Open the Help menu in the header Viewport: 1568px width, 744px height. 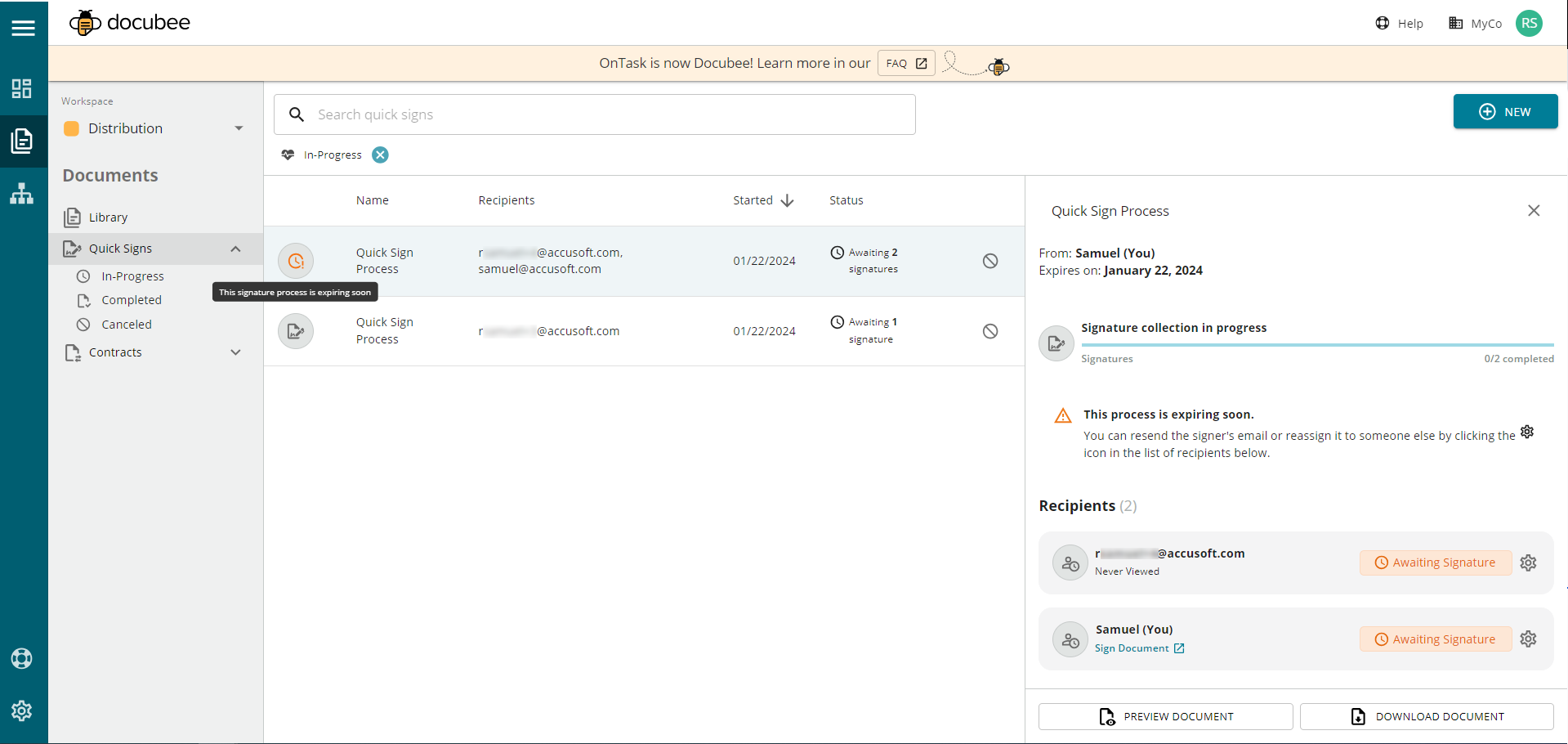point(1399,23)
